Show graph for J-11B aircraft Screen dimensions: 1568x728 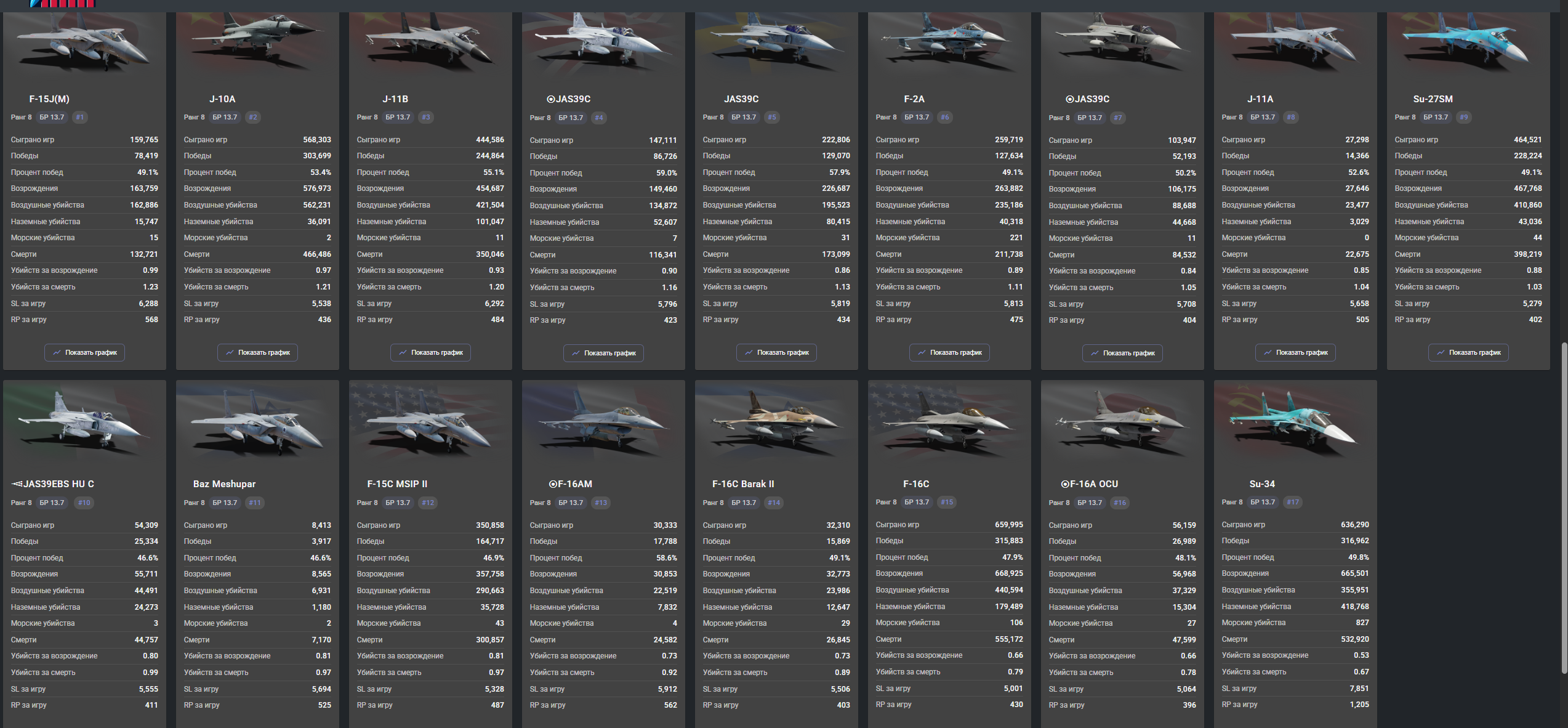pyautogui.click(x=430, y=353)
